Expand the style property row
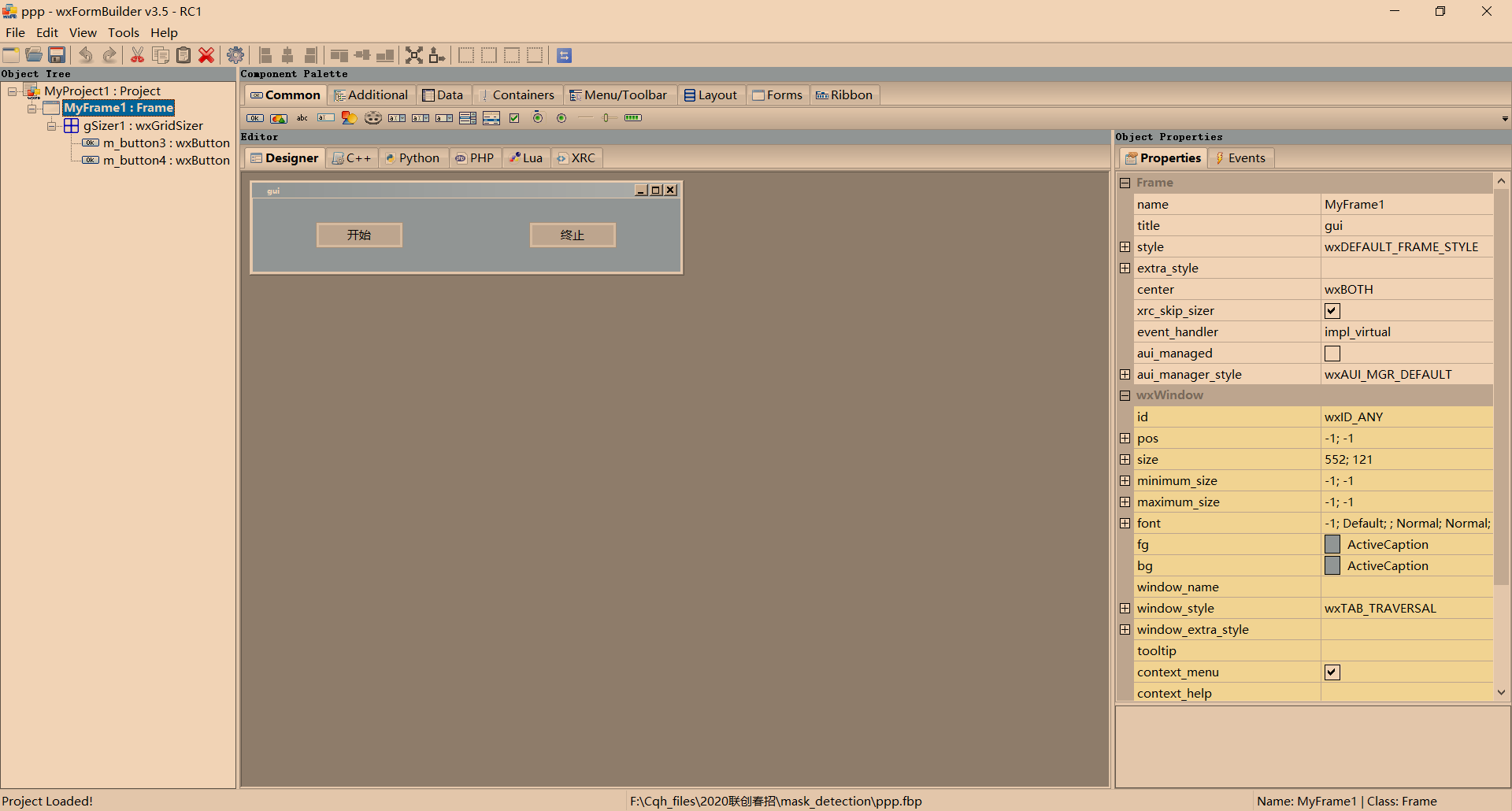Viewport: 1512px width, 811px height. pyautogui.click(x=1125, y=247)
